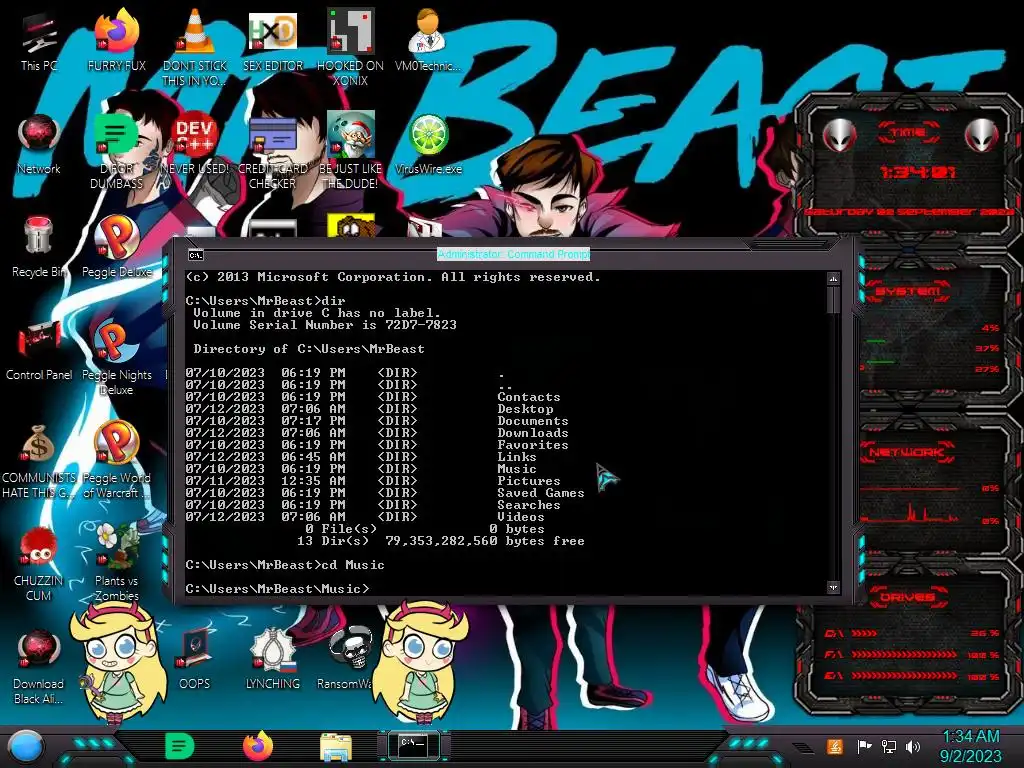This screenshot has height=768, width=1024.
Task: Launch the BE JUST LIKE THE DUDE shortcut
Action: [x=350, y=150]
